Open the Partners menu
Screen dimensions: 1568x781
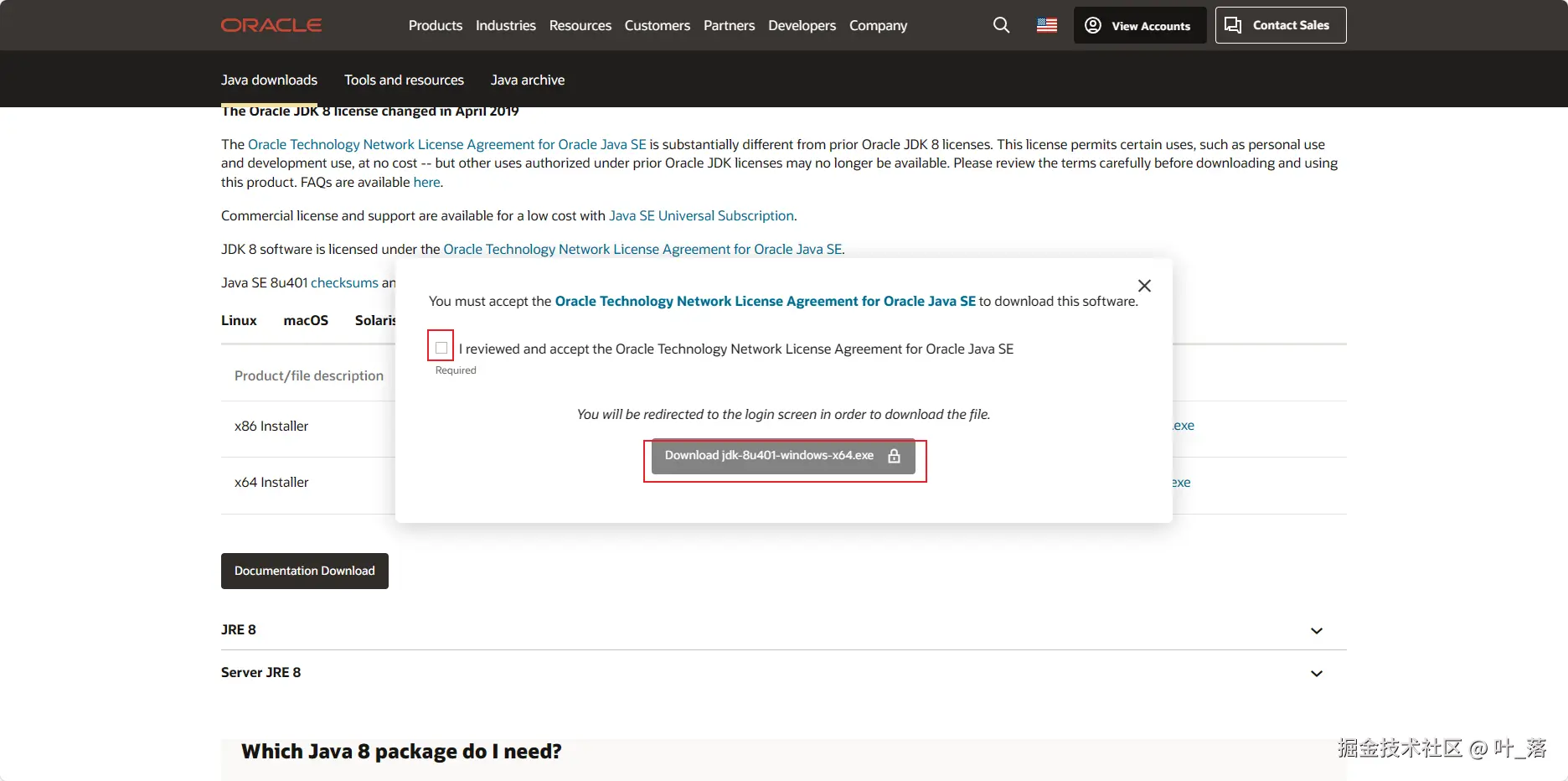730,25
